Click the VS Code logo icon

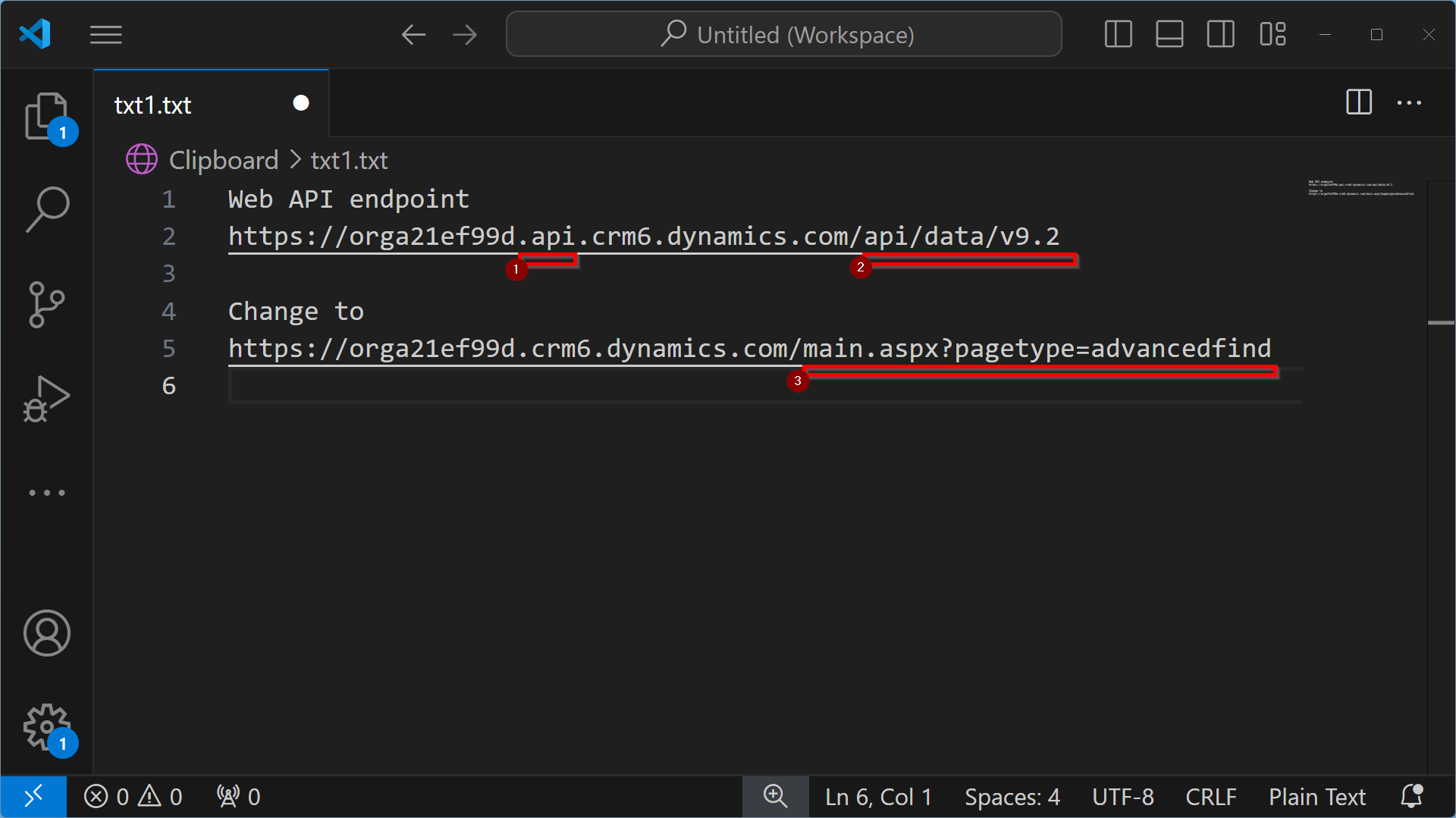point(35,34)
